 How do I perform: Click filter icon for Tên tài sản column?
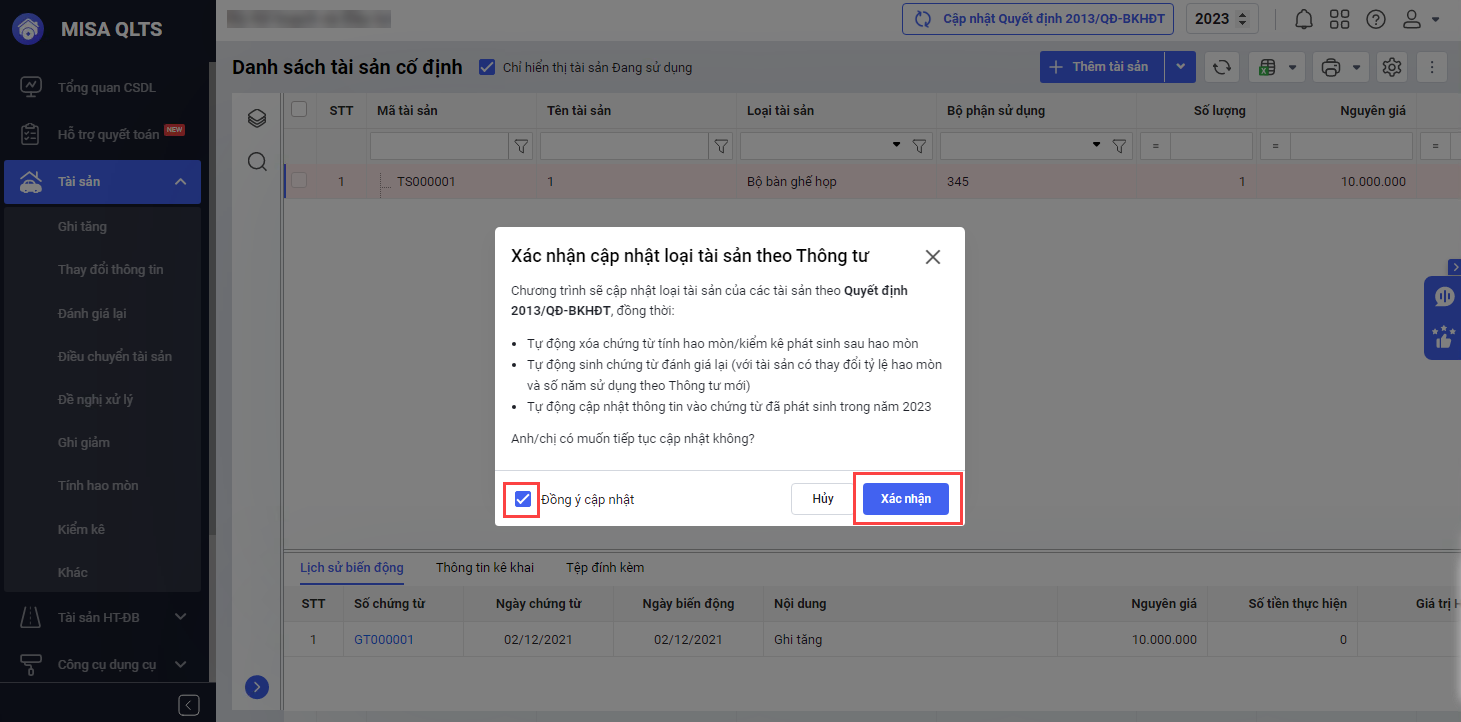721,146
